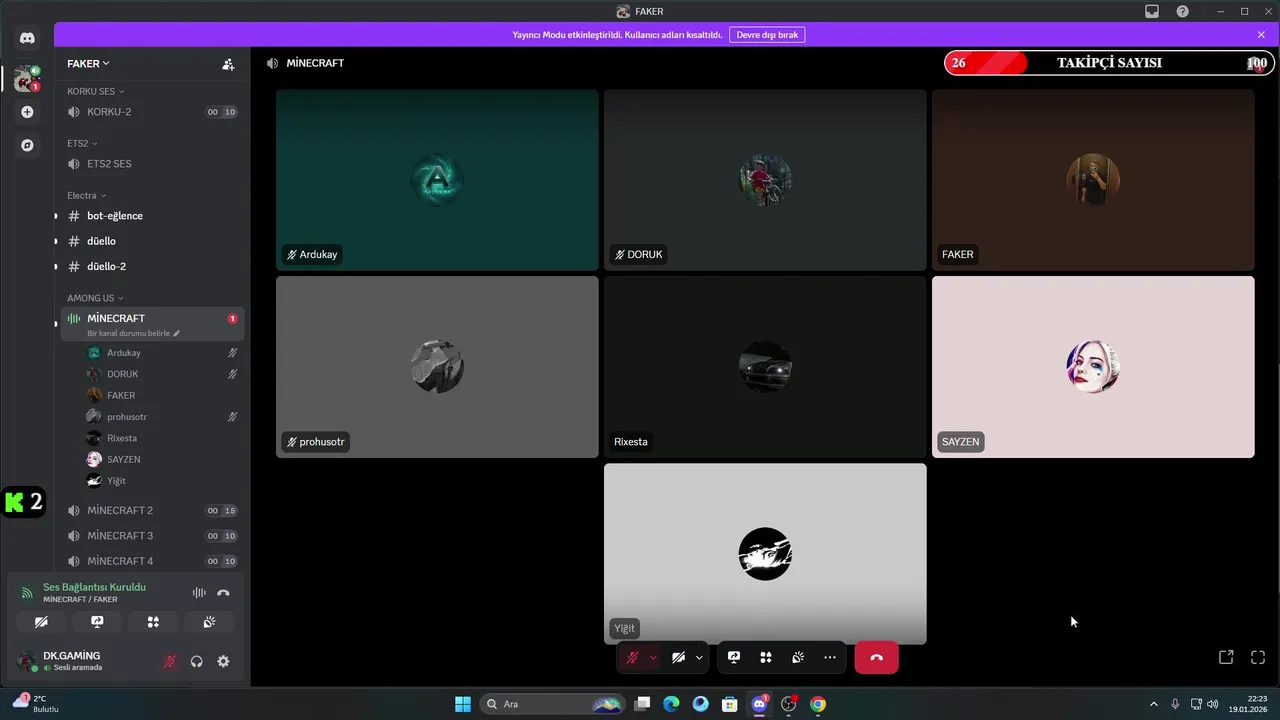Open Discord direct messages home
Viewport: 1280px width, 720px height.
27,38
